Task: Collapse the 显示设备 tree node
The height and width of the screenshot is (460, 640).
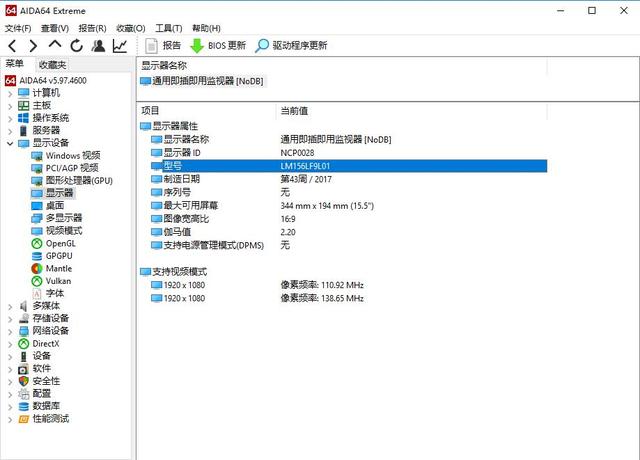Action: [x=10, y=143]
